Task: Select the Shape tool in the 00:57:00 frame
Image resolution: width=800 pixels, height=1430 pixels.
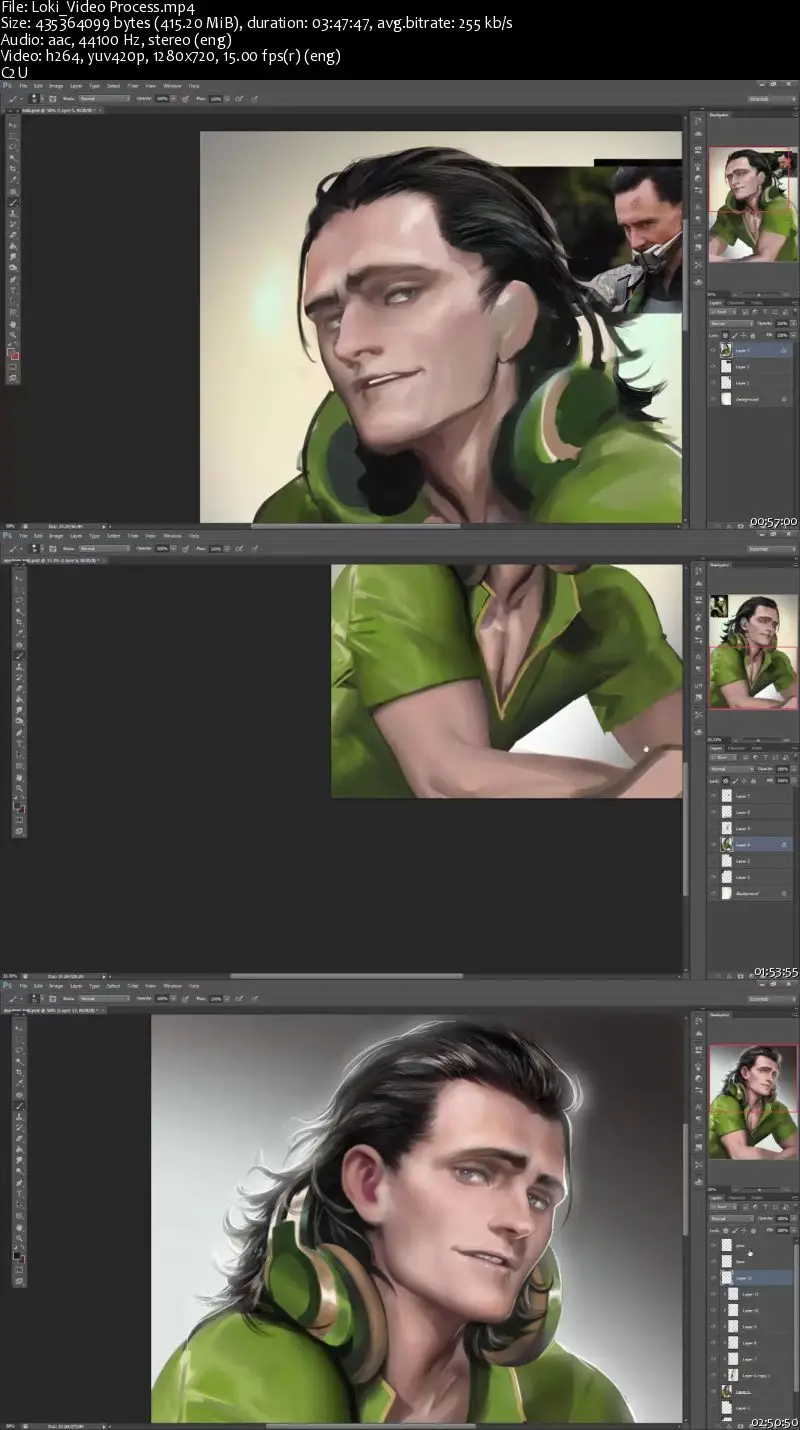Action: pyautogui.click(x=13, y=312)
